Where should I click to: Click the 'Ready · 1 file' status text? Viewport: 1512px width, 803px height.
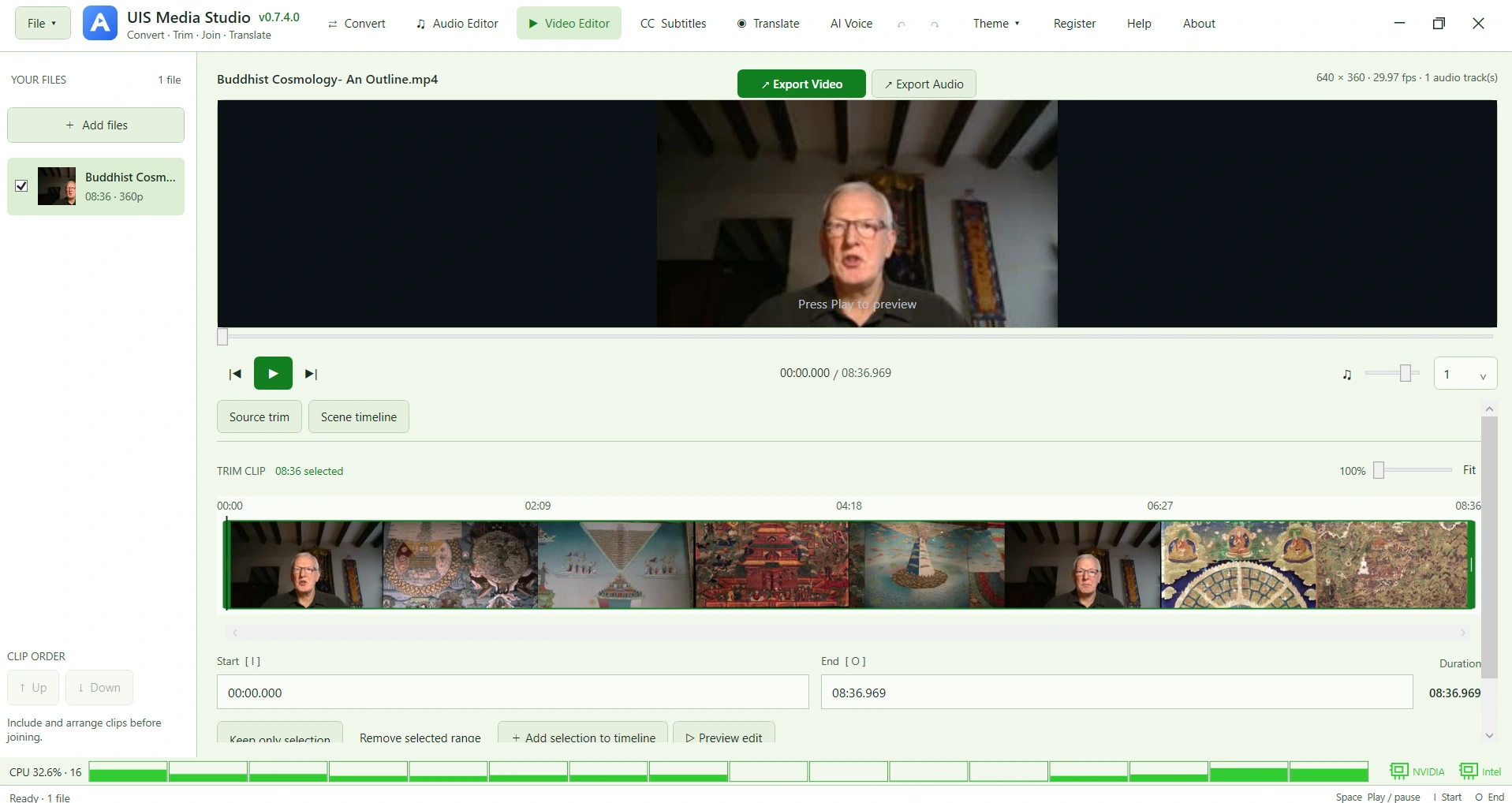pos(39,797)
